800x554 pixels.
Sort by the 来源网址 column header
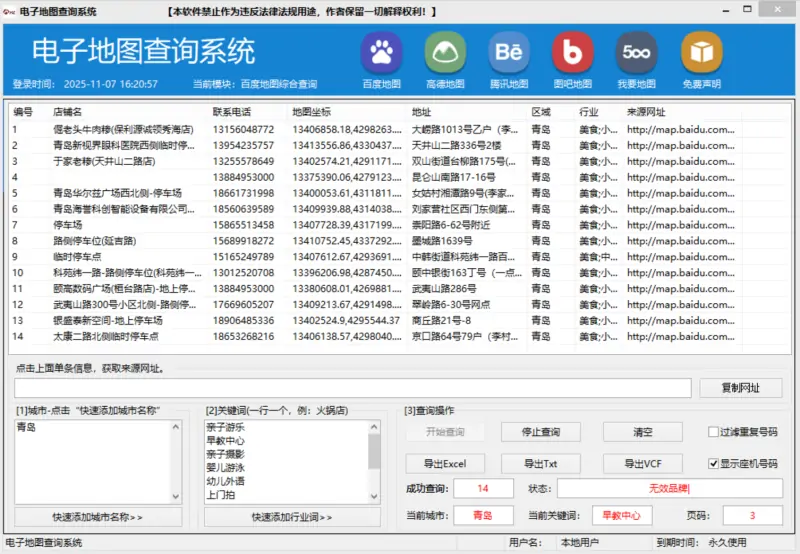646,112
